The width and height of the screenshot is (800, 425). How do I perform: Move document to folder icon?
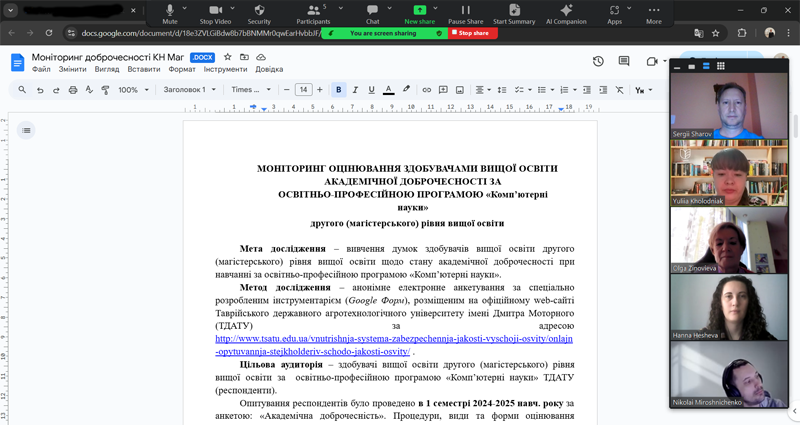tap(244, 57)
